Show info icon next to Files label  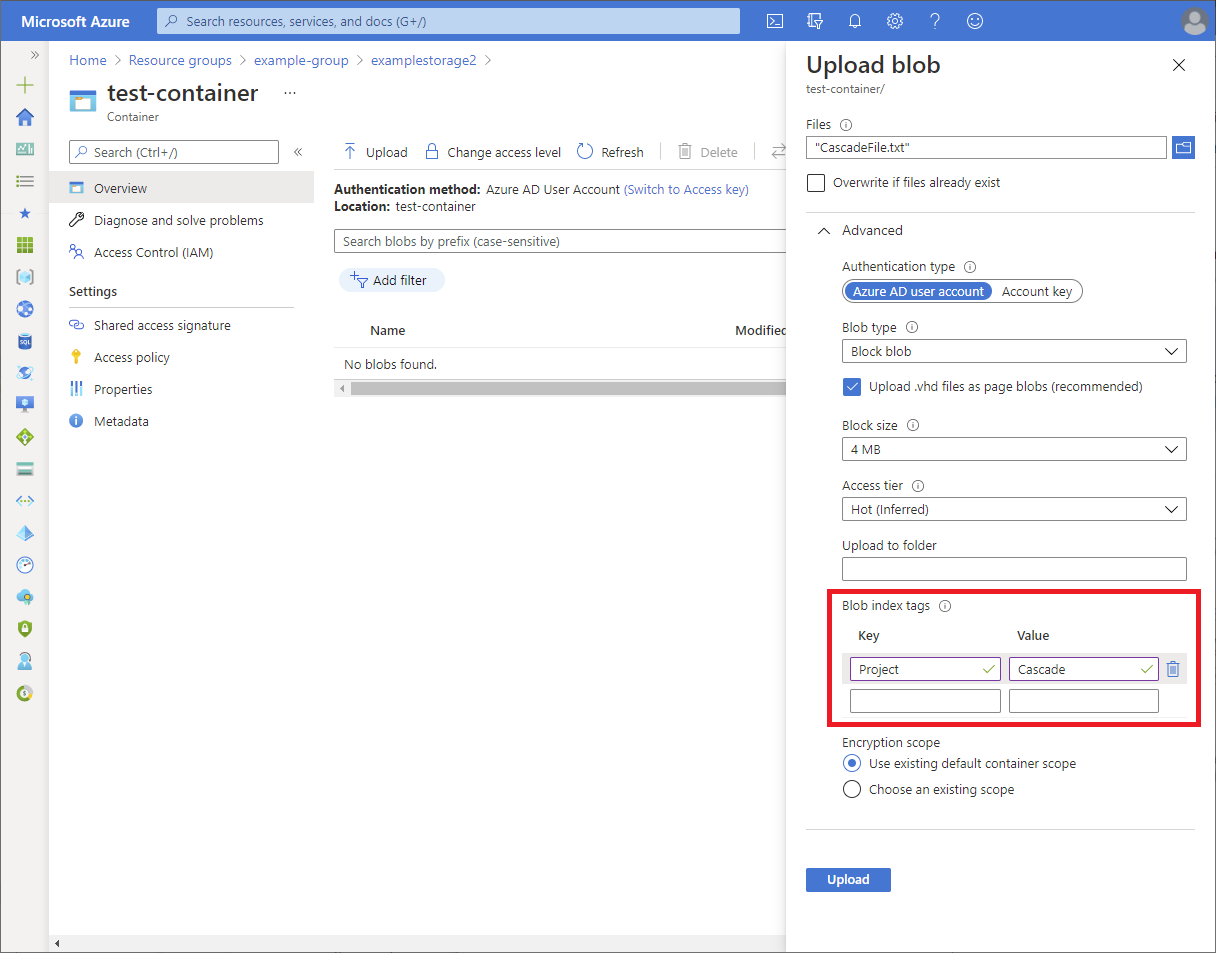(x=846, y=125)
